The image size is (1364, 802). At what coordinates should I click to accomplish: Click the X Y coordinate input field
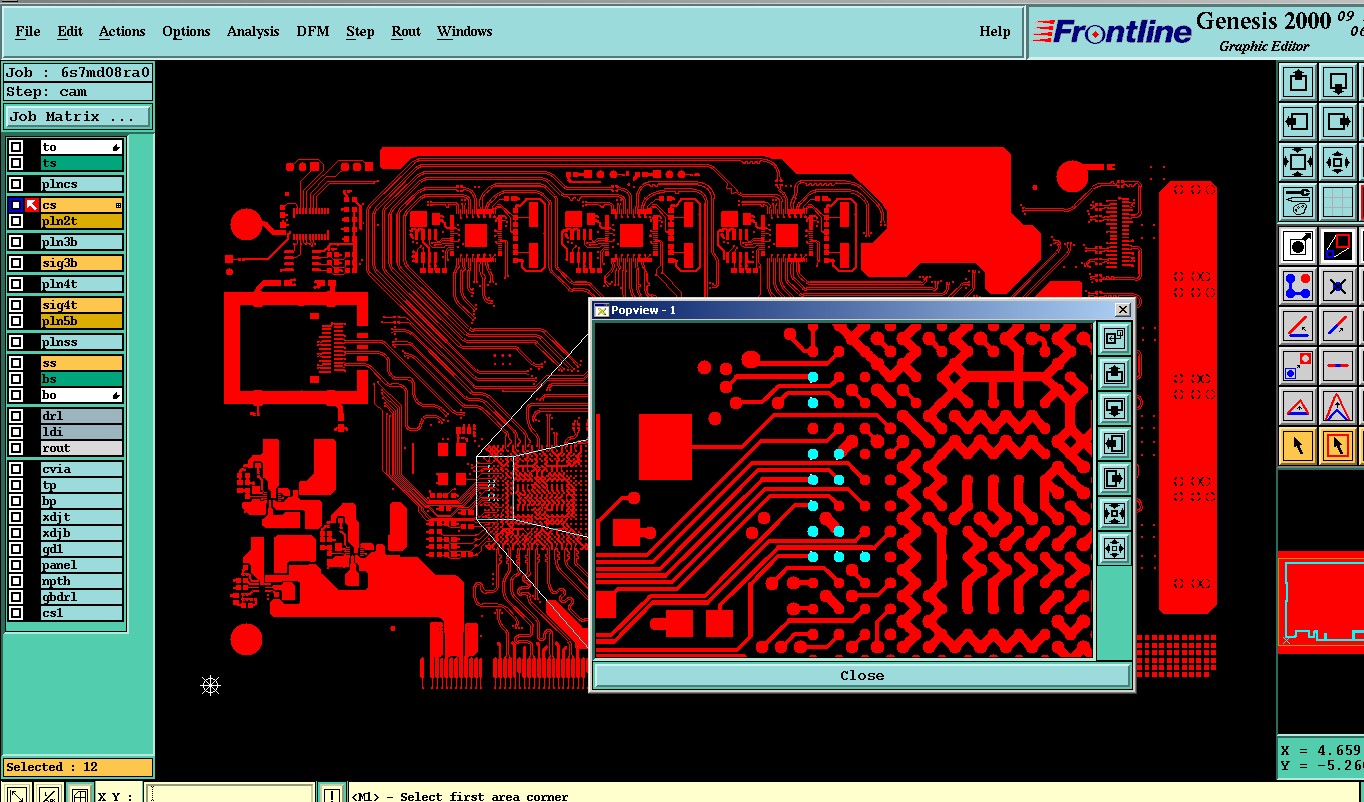pyautogui.click(x=229, y=795)
